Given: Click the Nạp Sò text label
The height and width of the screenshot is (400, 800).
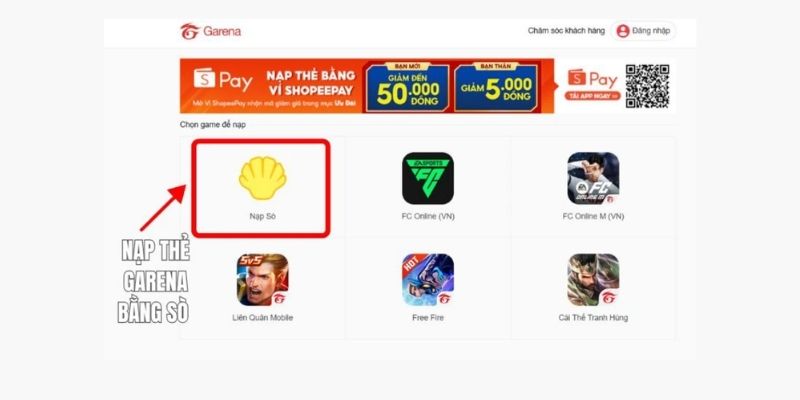Looking at the screenshot, I should pos(262,216).
